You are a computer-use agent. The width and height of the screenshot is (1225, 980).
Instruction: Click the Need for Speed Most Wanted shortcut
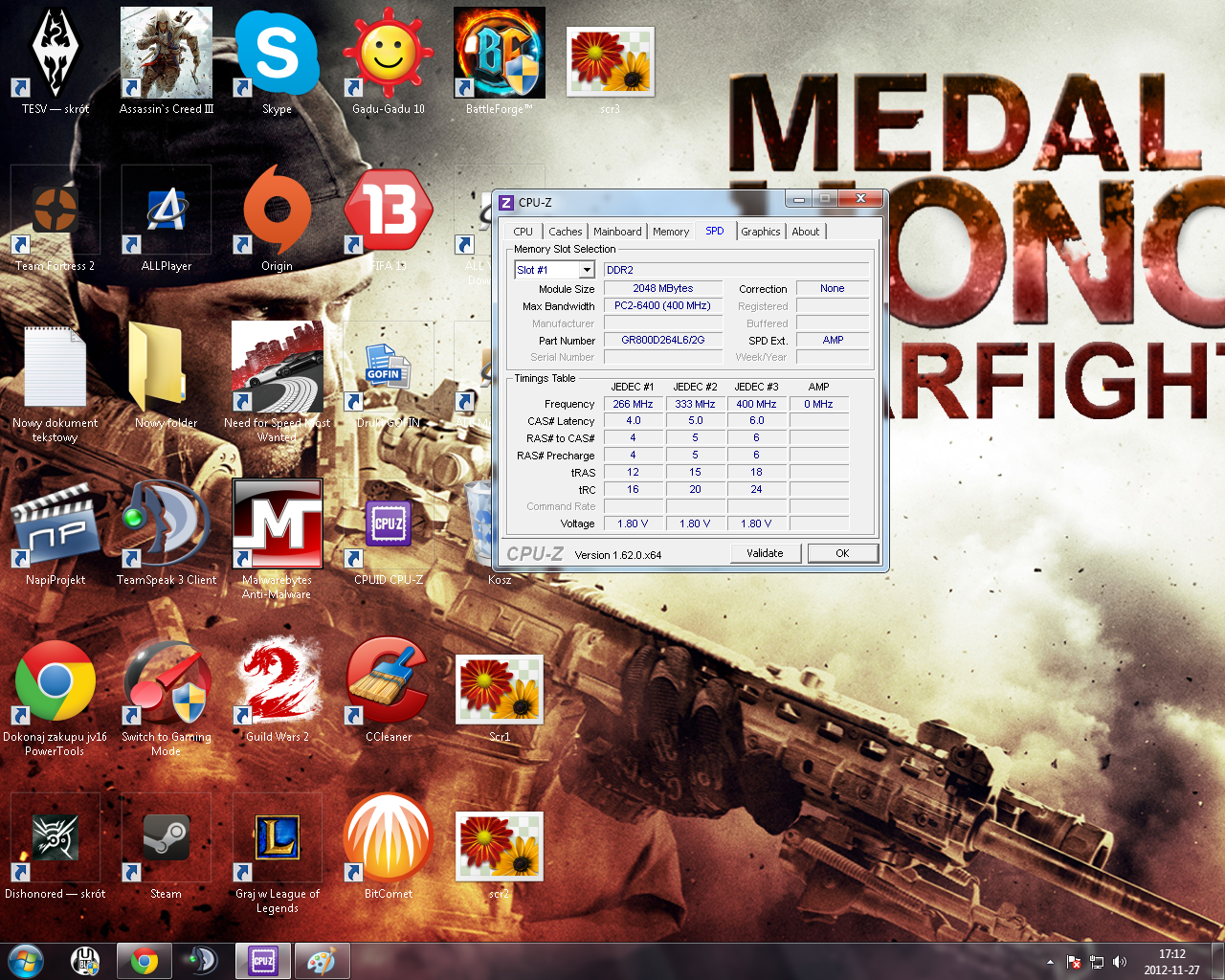pyautogui.click(x=278, y=383)
